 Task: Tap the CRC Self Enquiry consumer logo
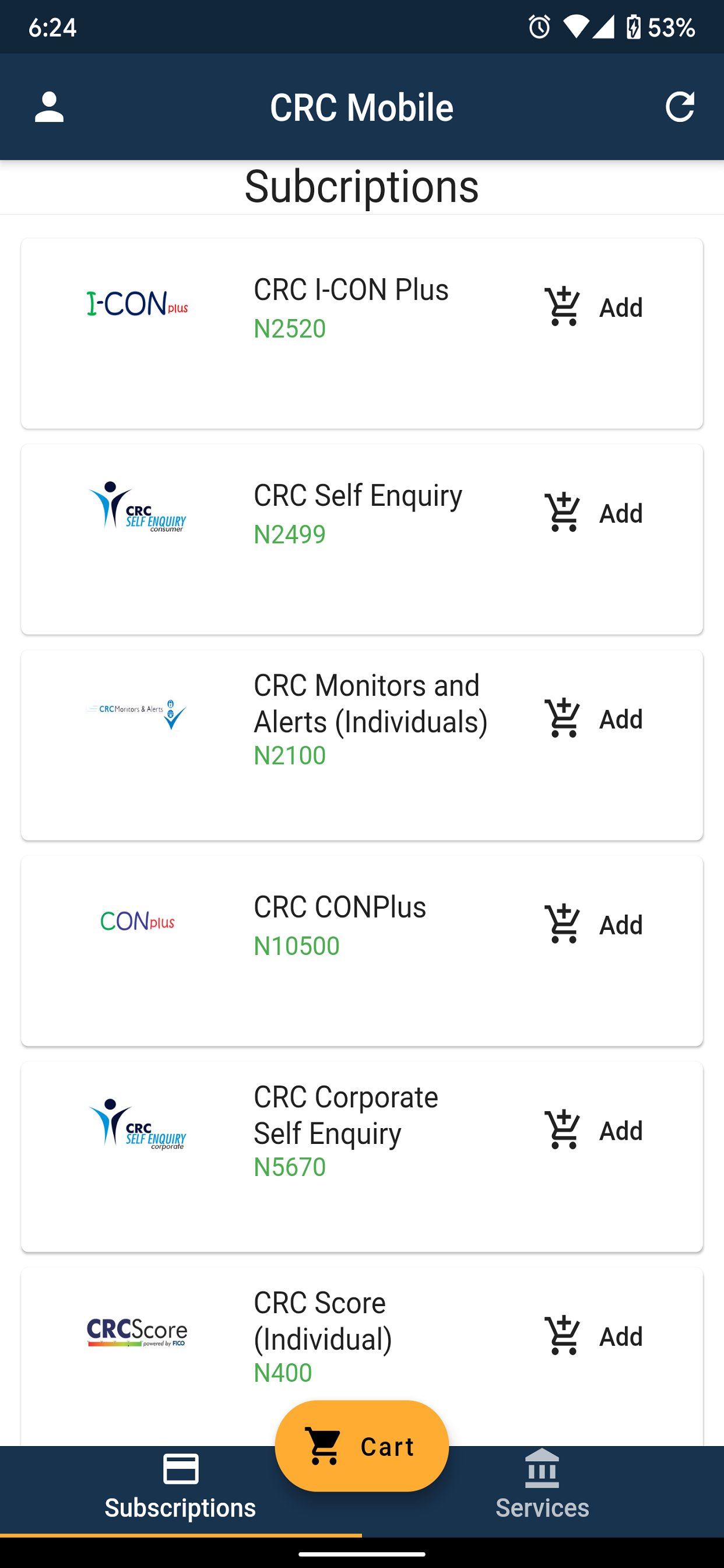138,507
